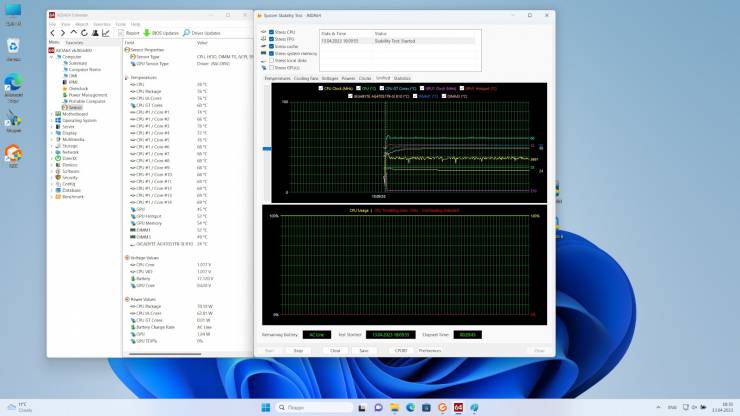The height and width of the screenshot is (416, 740).
Task: Expand the Multimedia tree node
Action: pos(52,140)
